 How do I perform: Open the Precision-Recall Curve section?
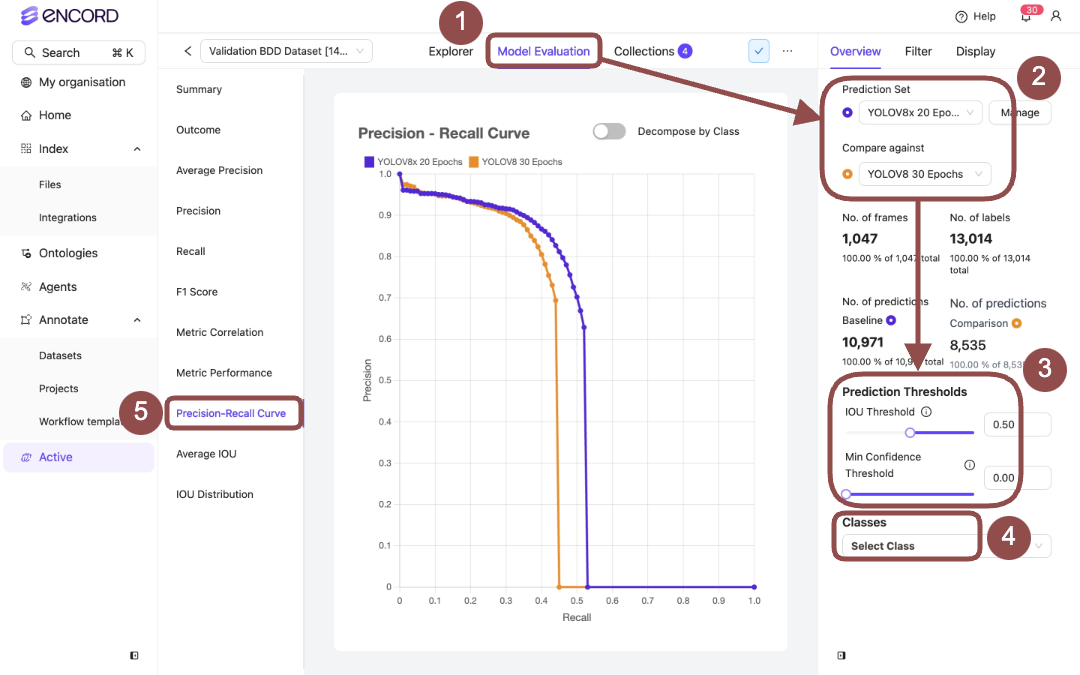pos(231,413)
